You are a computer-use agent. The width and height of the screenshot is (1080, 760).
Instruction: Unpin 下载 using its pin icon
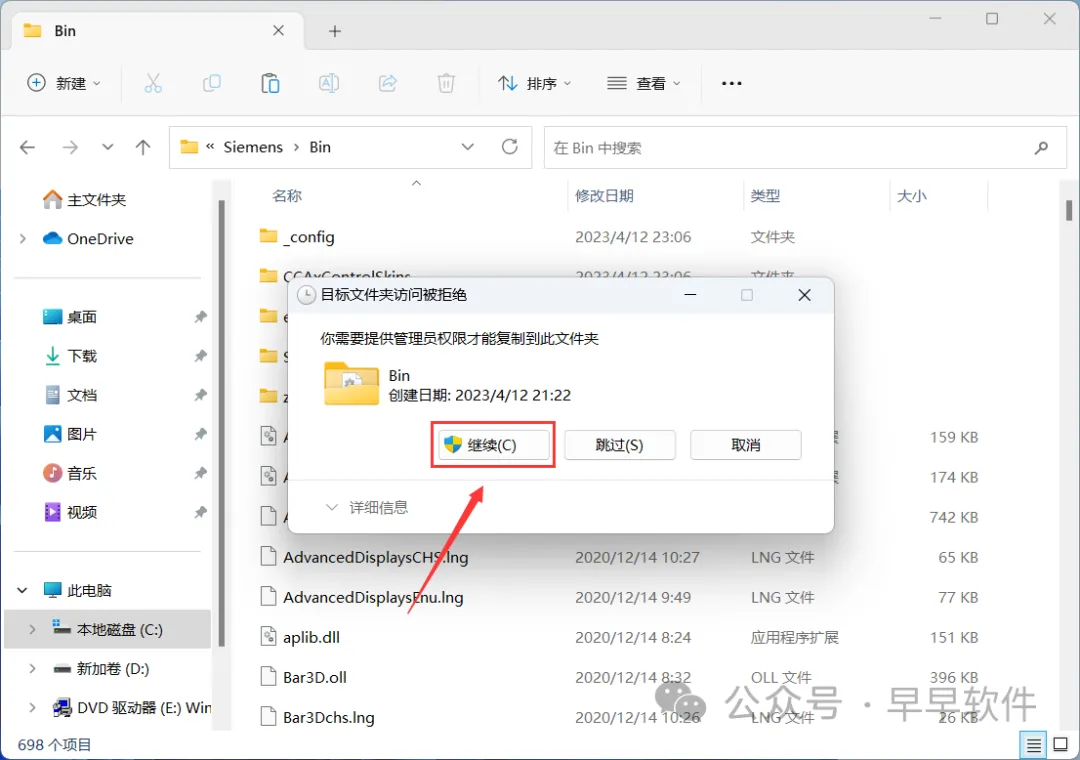pos(200,356)
